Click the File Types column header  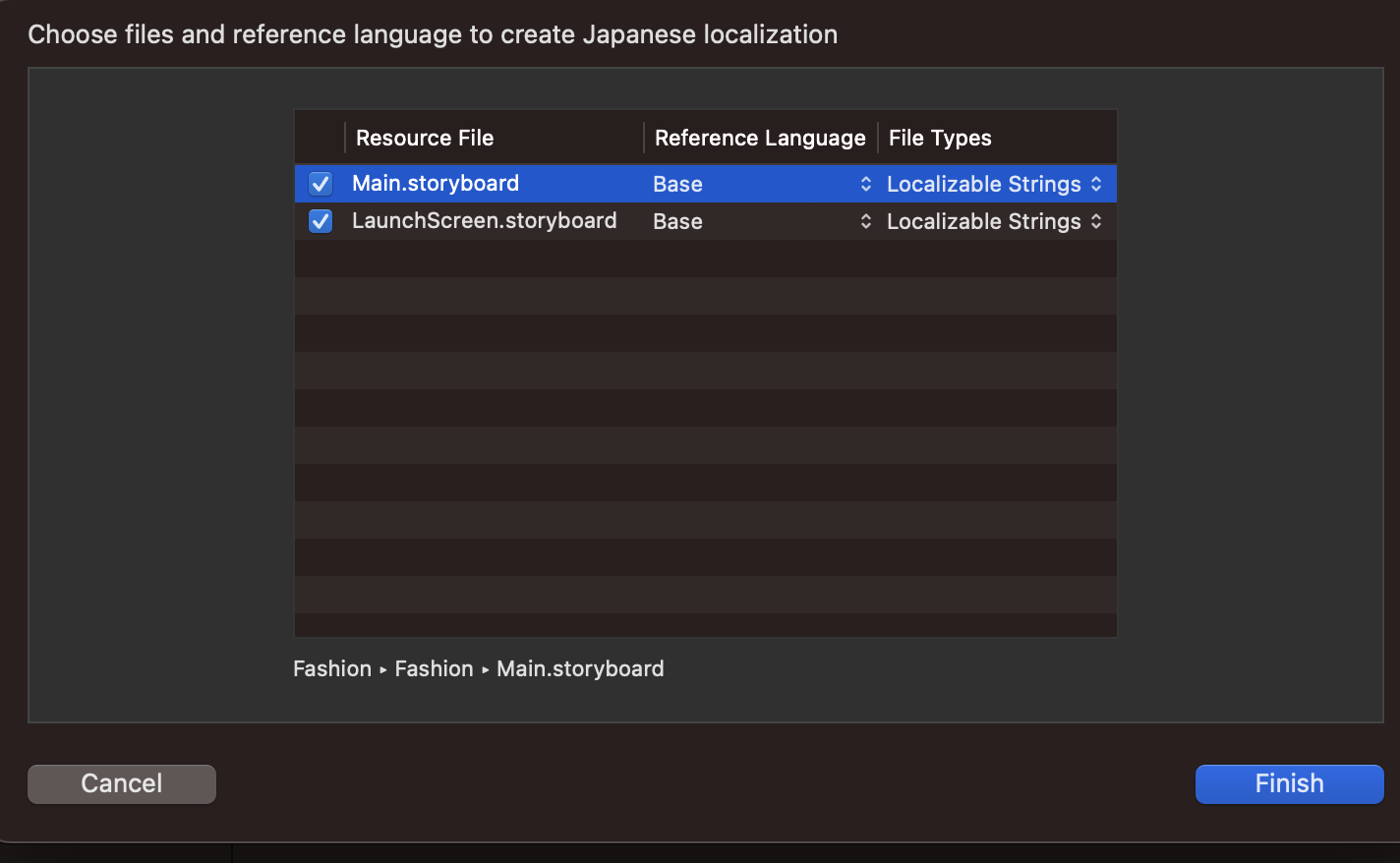point(997,138)
